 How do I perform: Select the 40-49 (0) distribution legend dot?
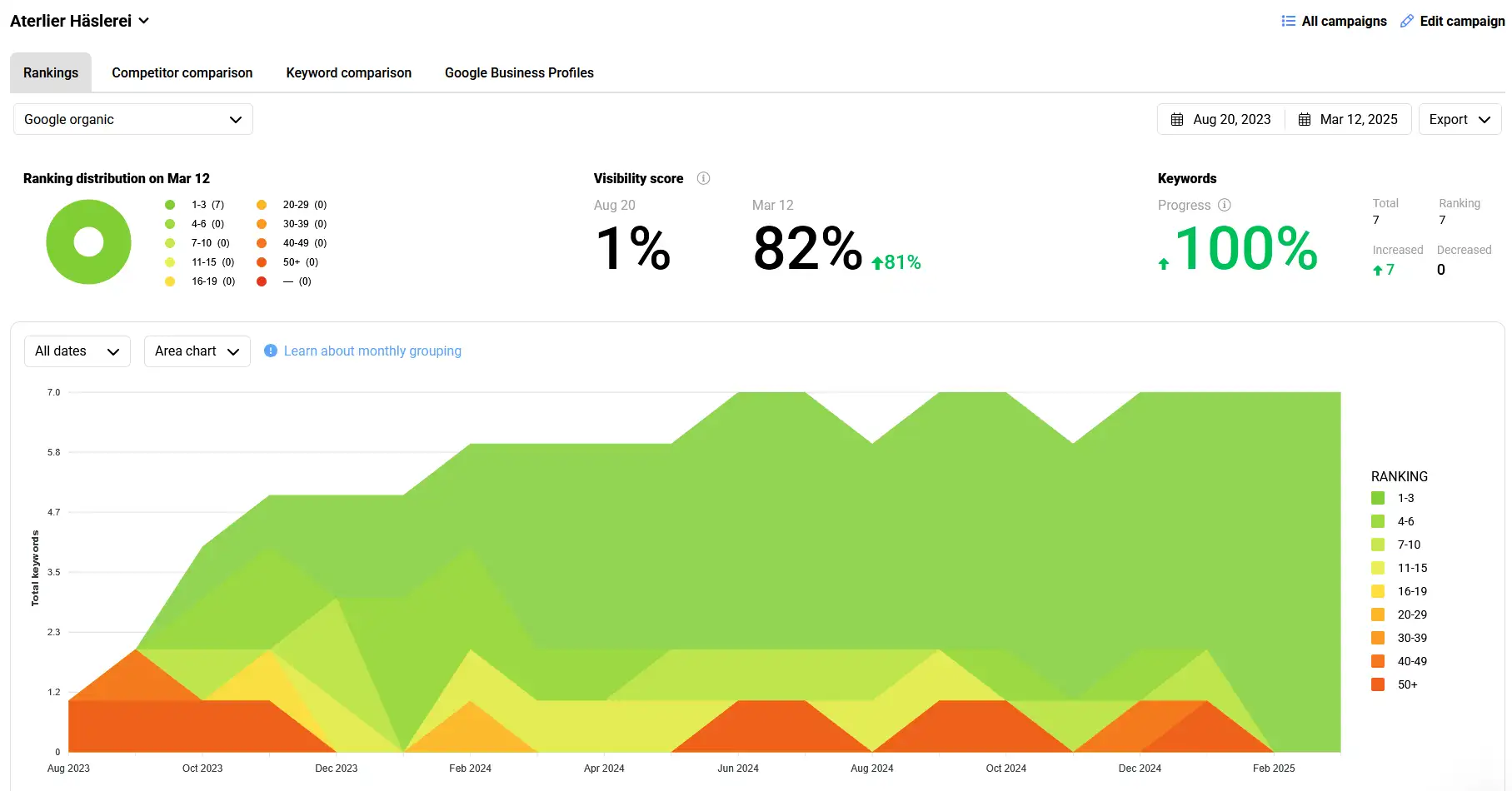(262, 243)
